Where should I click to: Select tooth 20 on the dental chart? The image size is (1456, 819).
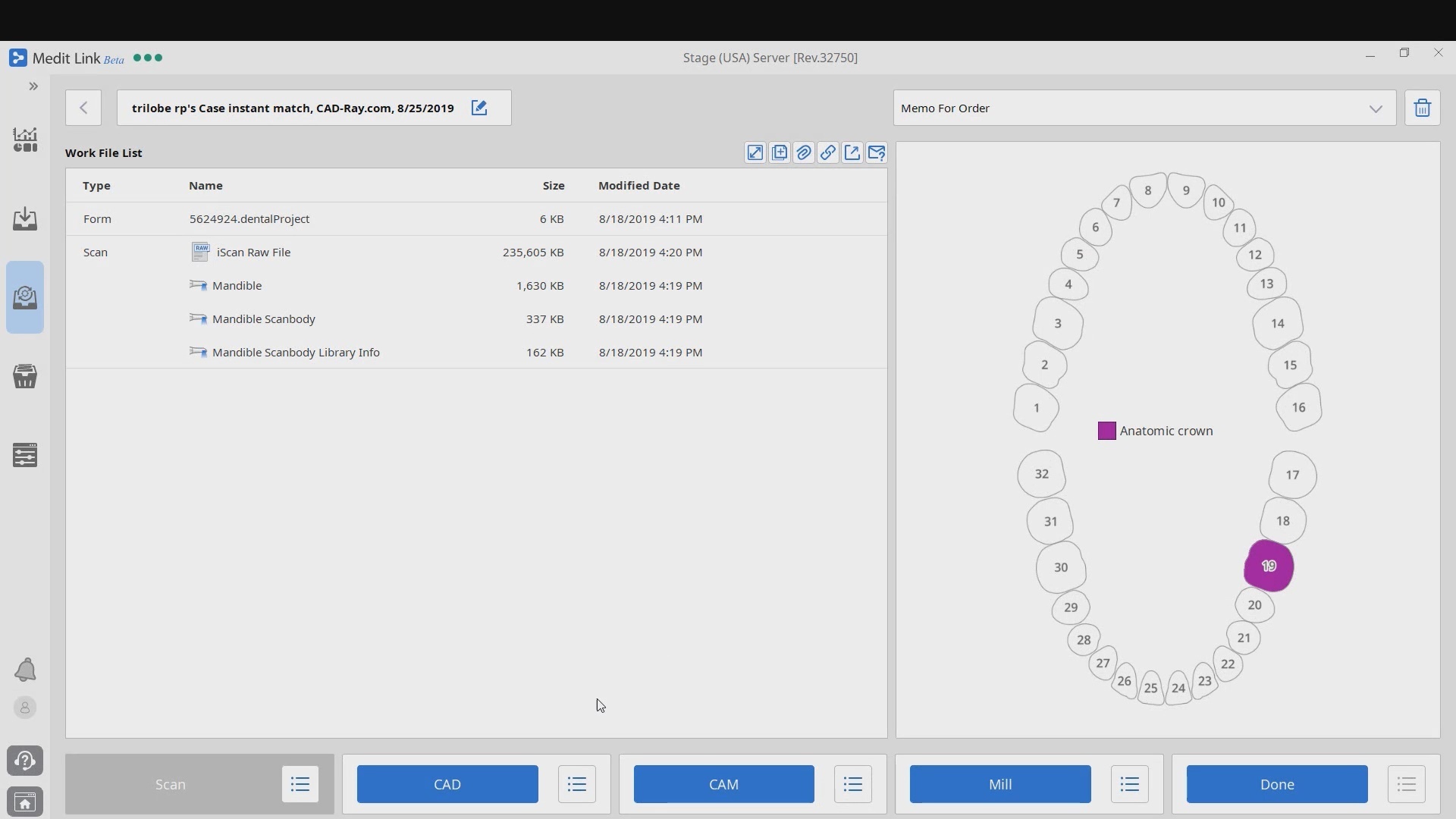pos(1254,605)
